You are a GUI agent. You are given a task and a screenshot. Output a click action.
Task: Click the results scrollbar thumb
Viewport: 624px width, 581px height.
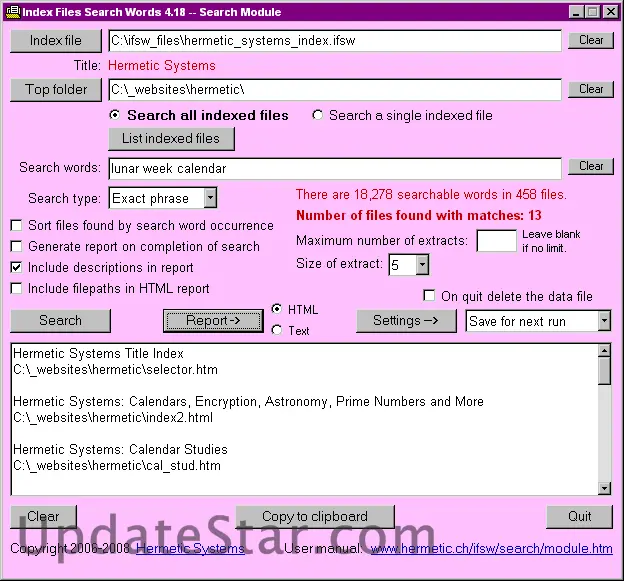[x=604, y=371]
